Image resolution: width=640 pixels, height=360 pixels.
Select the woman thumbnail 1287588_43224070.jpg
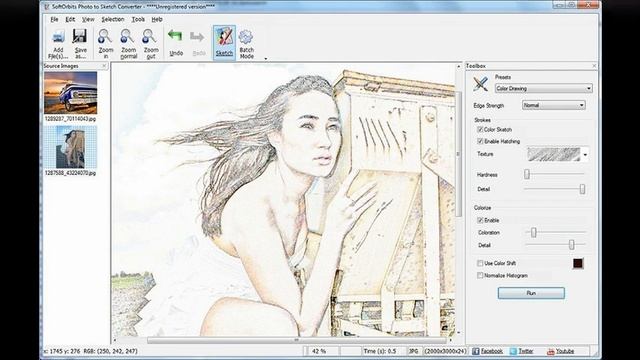click(x=71, y=147)
